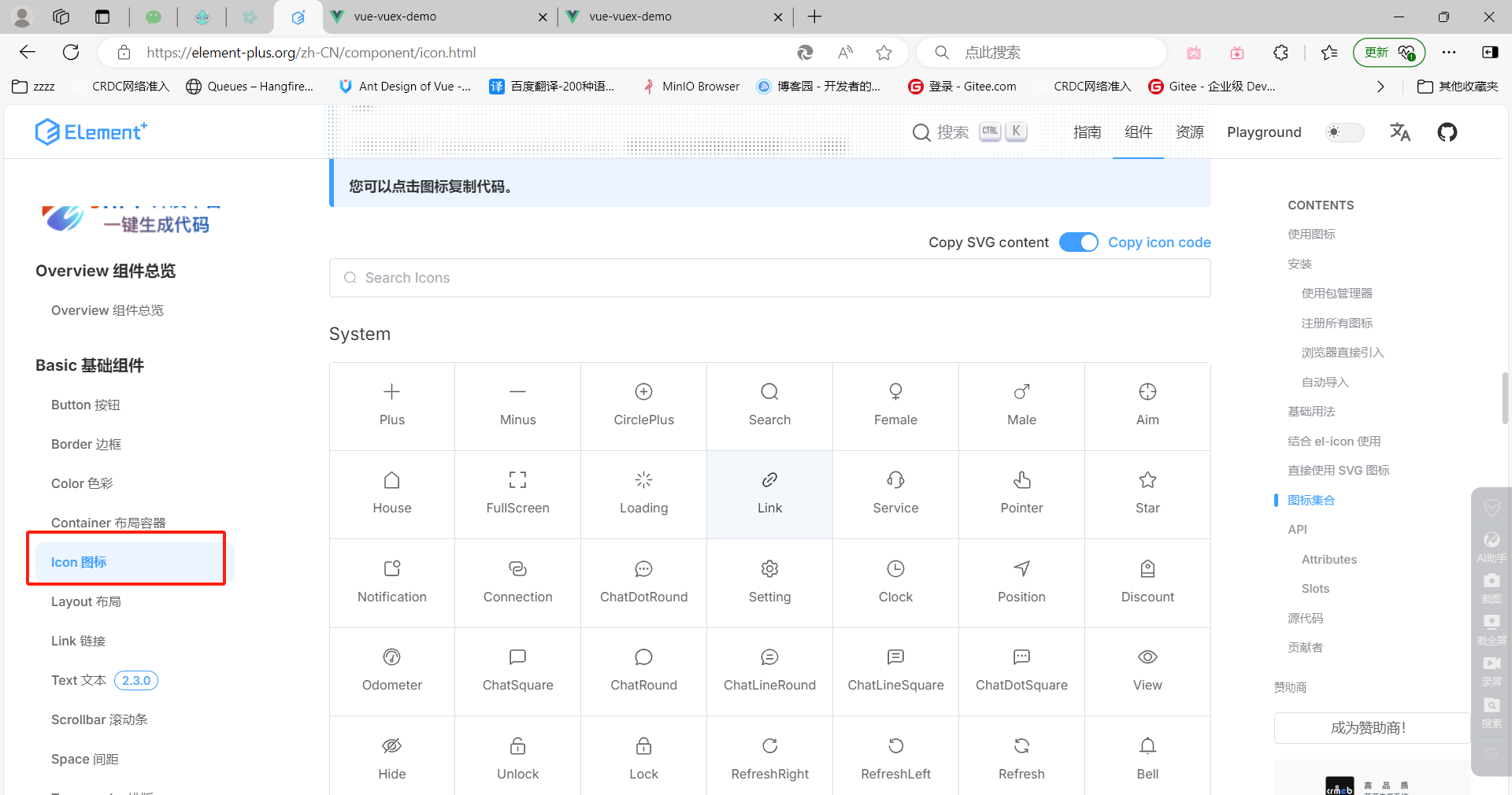
Task: Switch the dark mode theme toggle
Action: click(x=1344, y=132)
